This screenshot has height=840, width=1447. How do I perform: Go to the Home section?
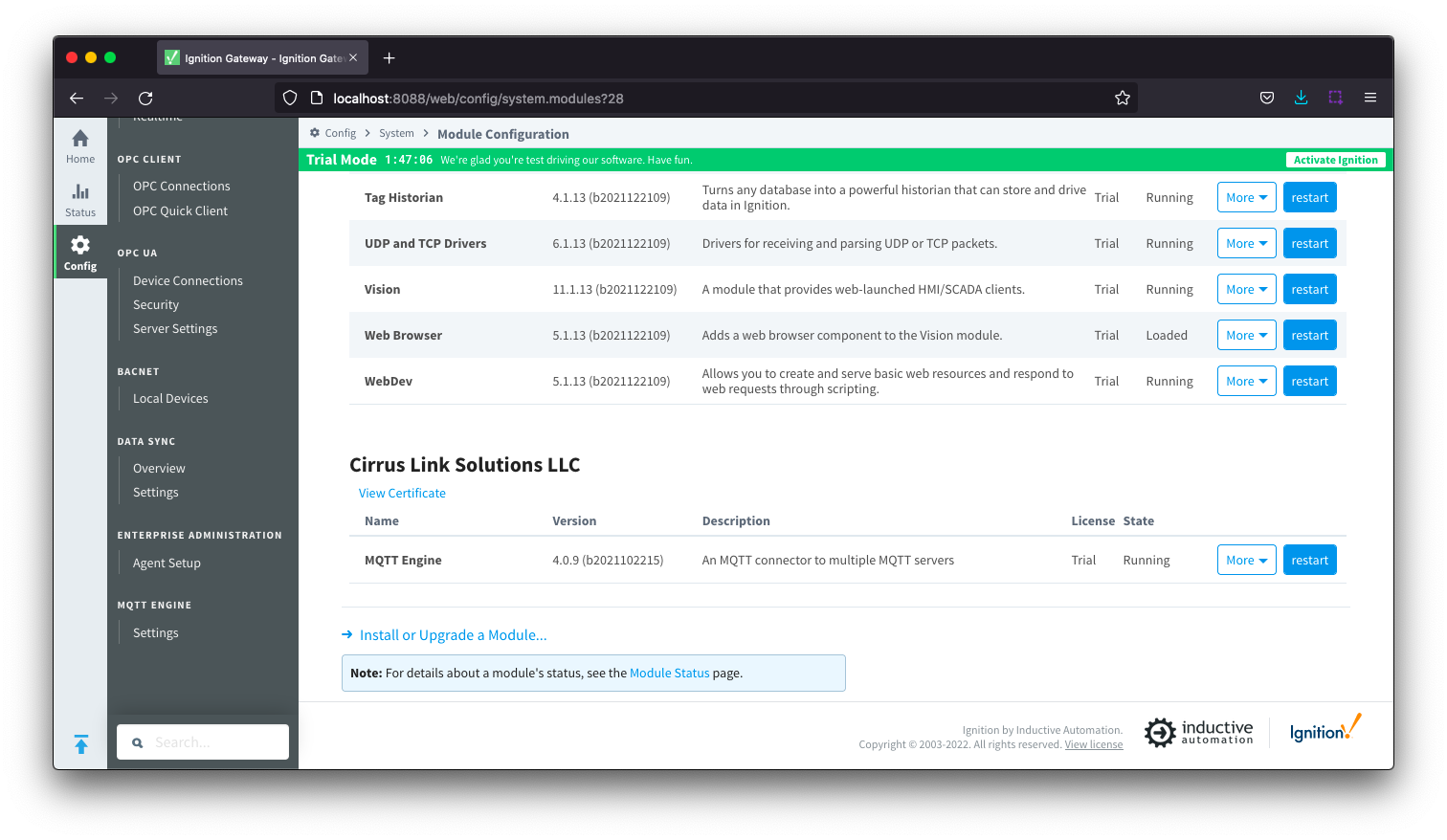click(80, 145)
